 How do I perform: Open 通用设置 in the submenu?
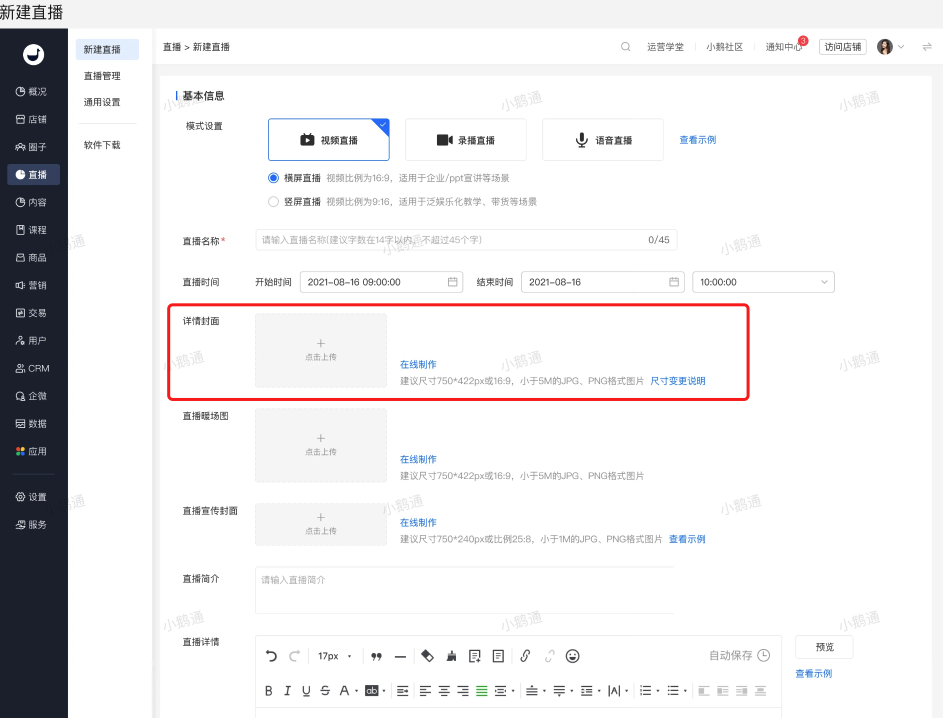pos(102,102)
